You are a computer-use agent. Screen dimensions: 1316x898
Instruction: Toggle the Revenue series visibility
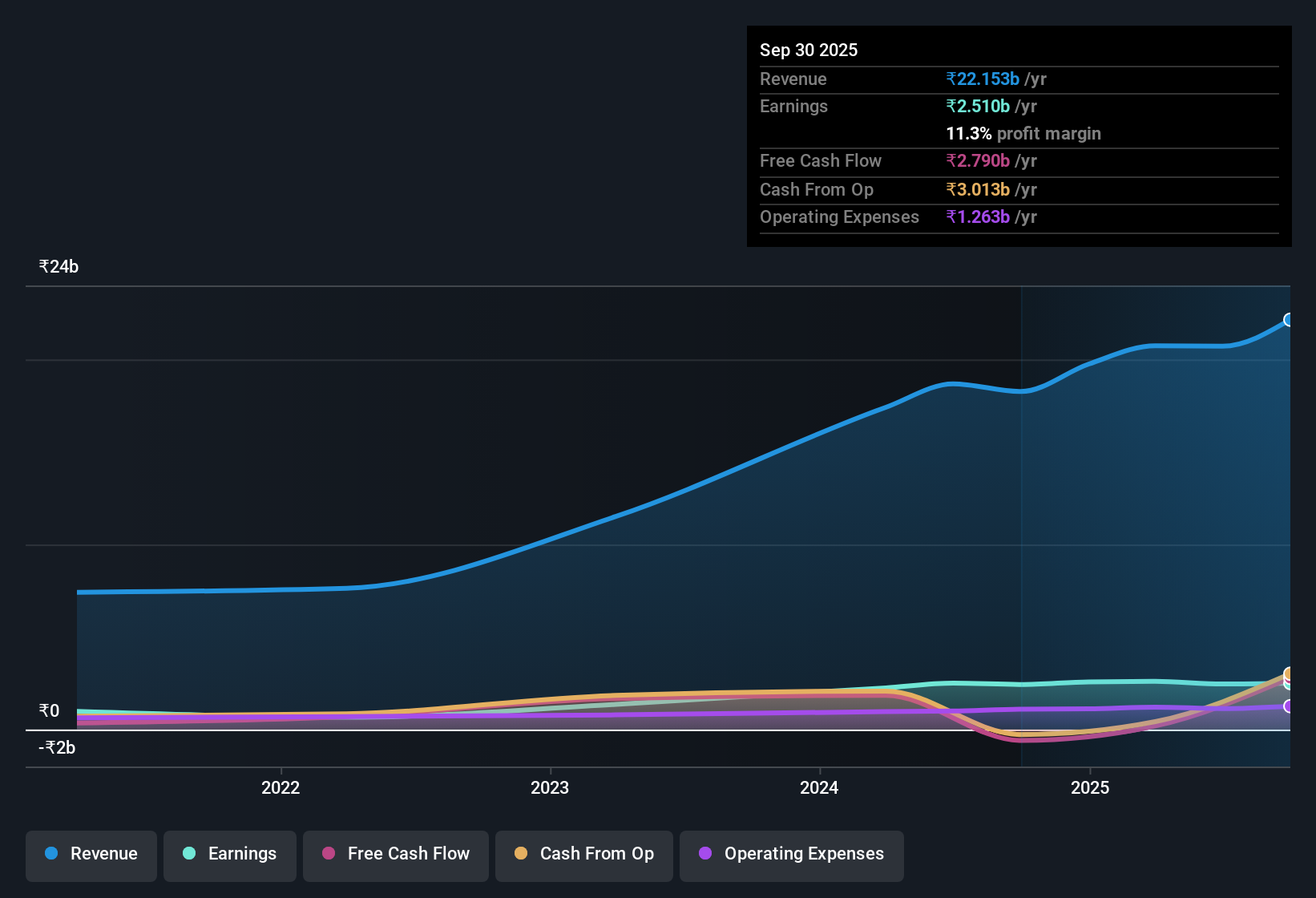click(x=91, y=854)
